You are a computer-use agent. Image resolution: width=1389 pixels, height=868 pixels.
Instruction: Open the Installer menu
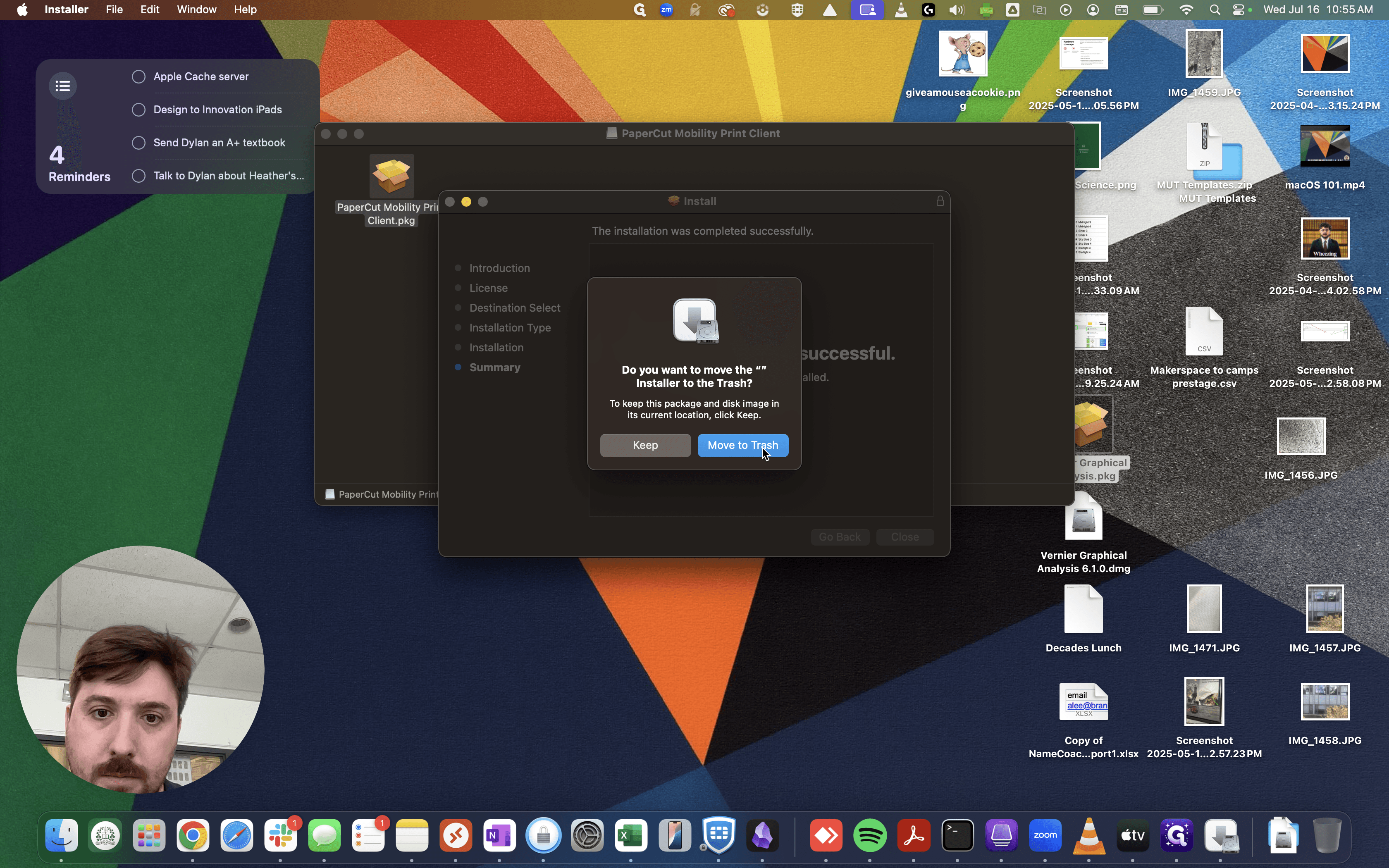[67, 10]
